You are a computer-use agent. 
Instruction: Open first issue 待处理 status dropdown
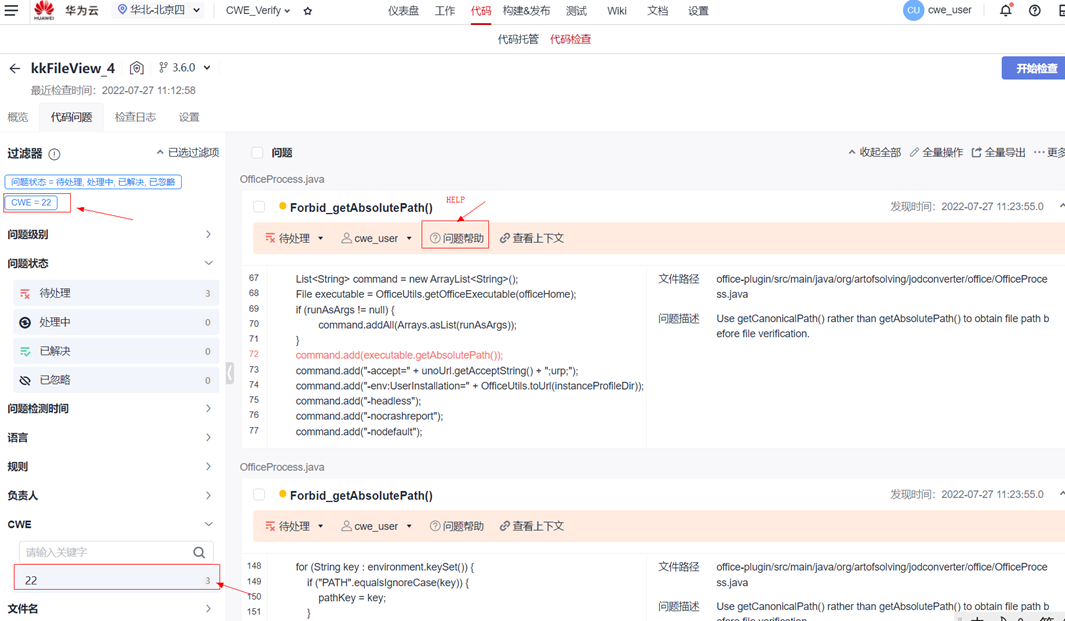(294, 238)
